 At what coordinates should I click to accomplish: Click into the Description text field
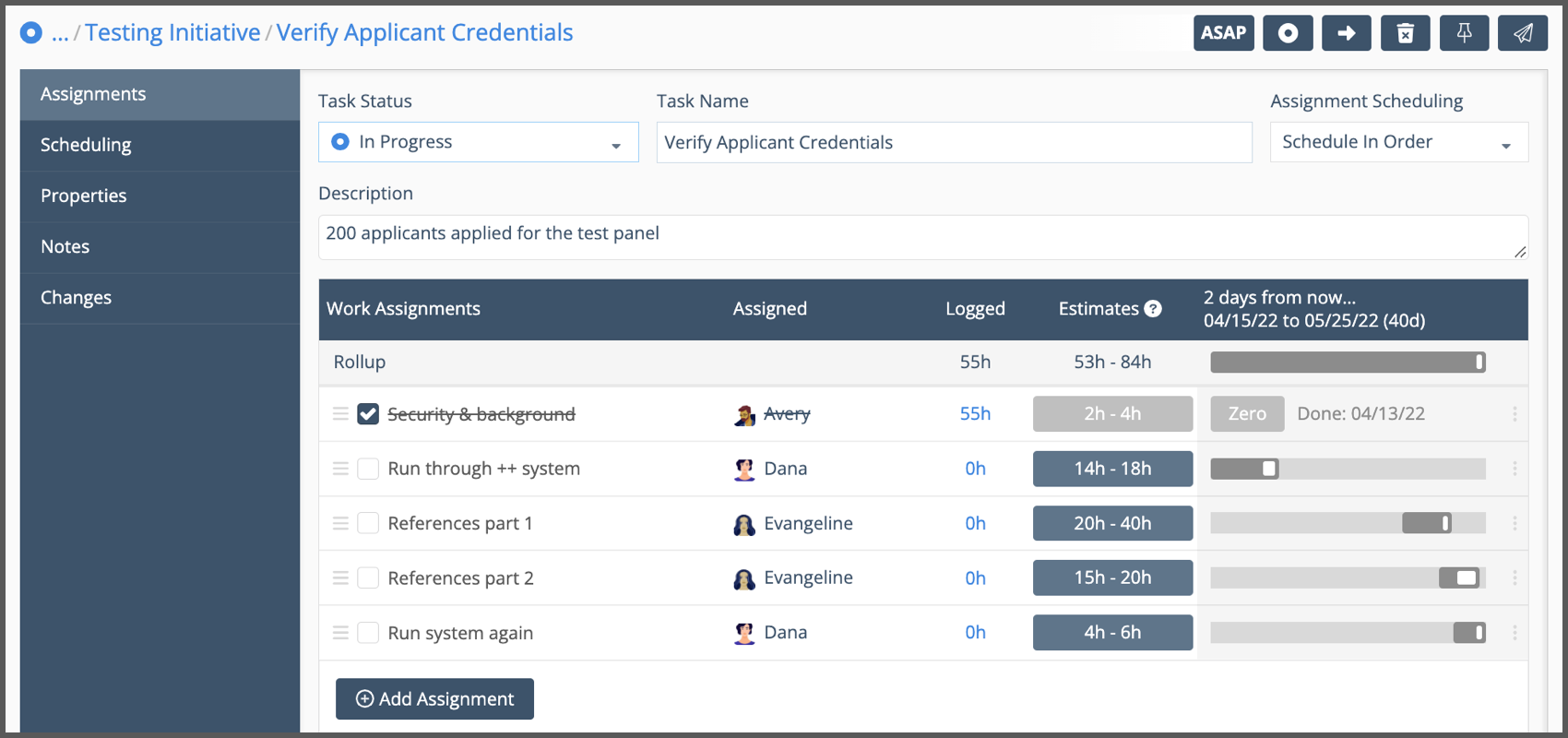922,234
